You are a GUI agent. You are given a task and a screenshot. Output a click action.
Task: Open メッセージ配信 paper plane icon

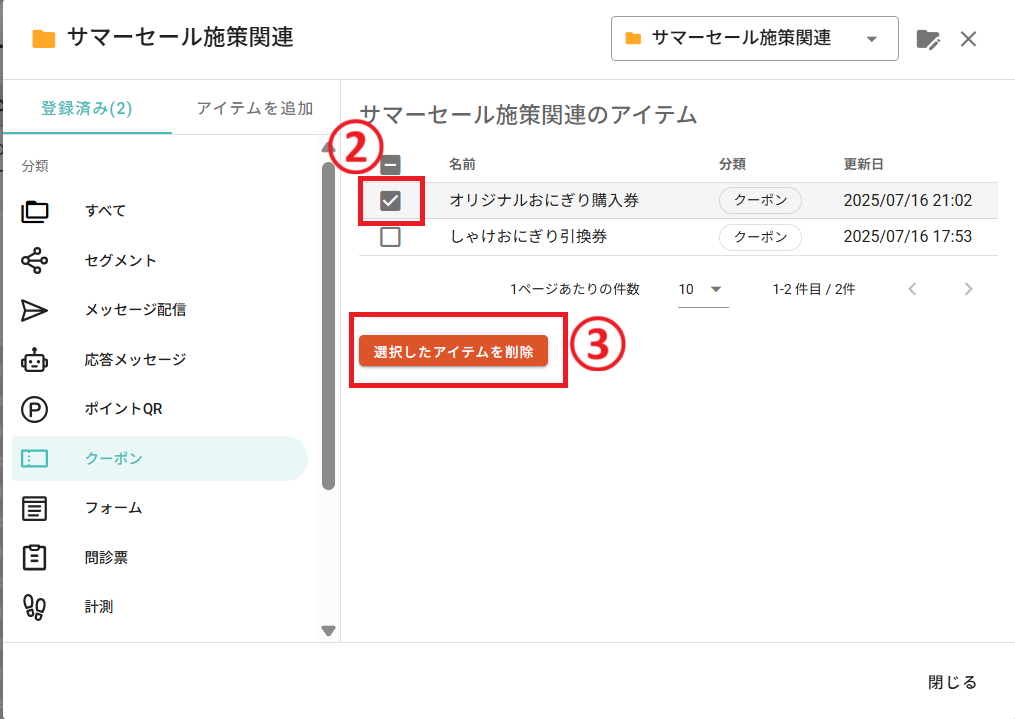pyautogui.click(x=35, y=310)
